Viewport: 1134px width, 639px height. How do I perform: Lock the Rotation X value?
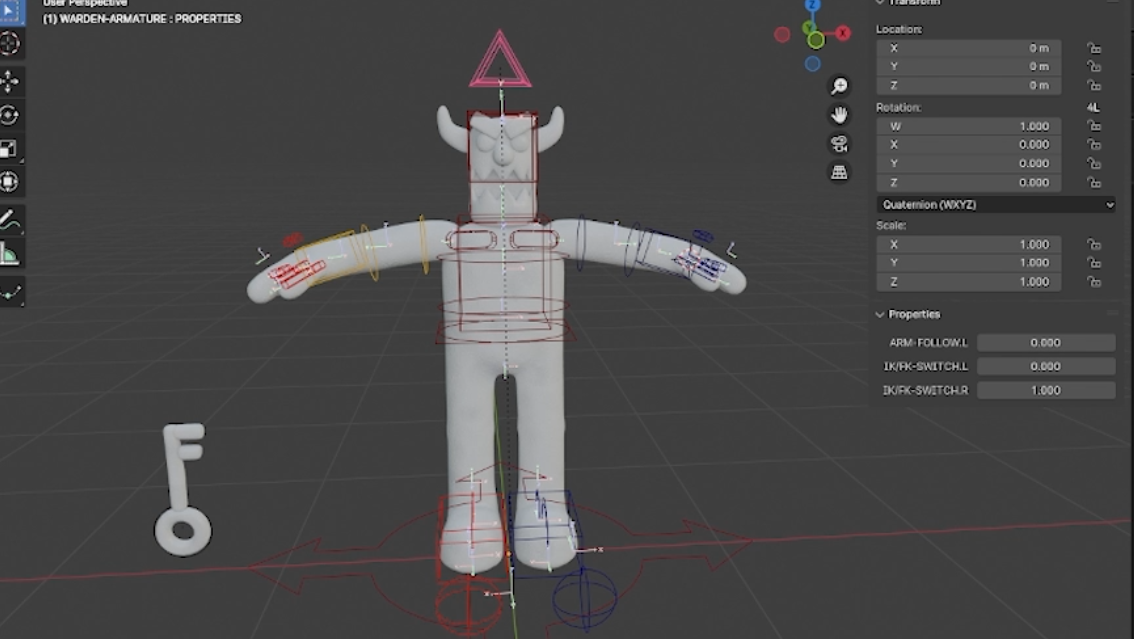tap(1094, 145)
